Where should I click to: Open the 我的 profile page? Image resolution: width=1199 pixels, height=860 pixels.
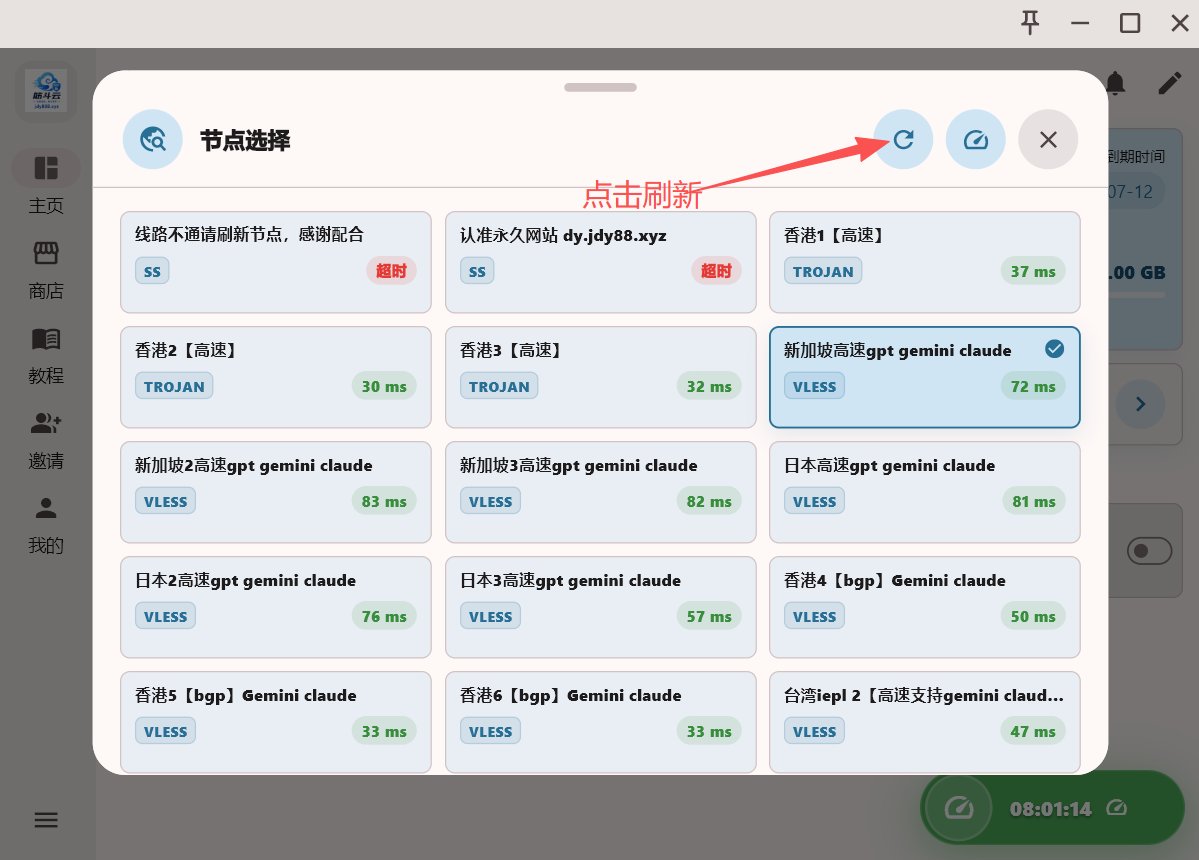point(46,525)
